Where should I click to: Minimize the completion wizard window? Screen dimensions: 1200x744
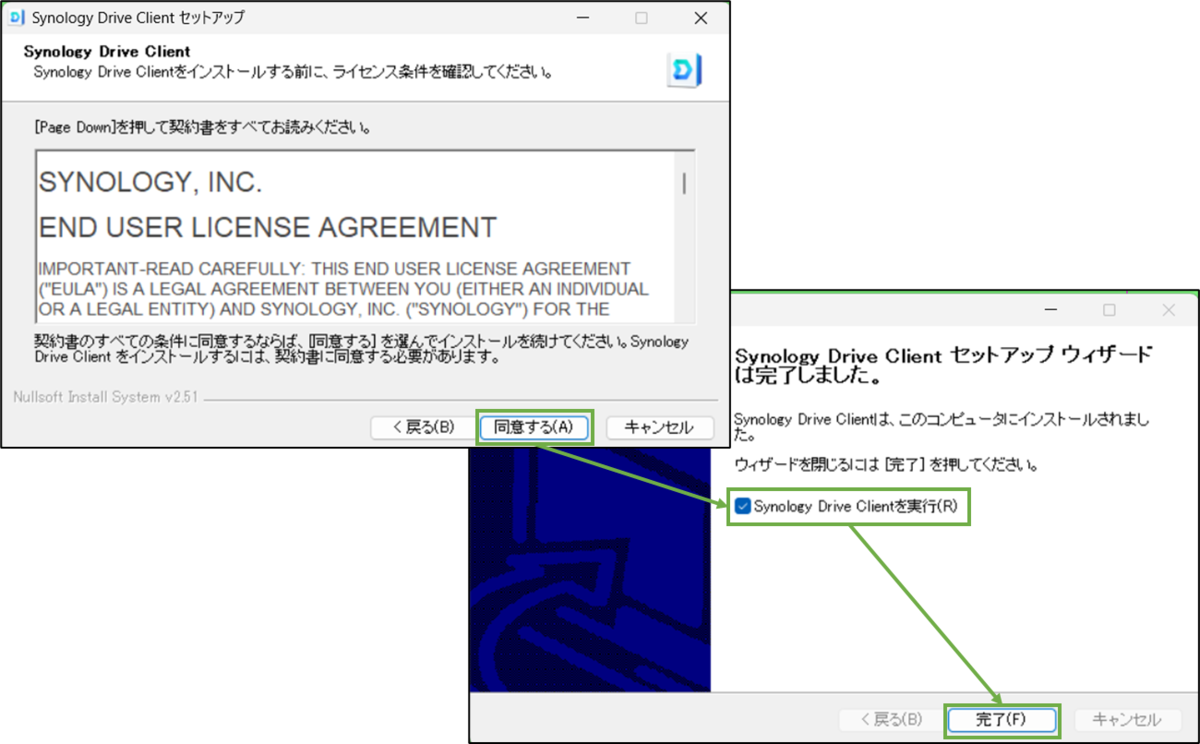click(x=1052, y=310)
